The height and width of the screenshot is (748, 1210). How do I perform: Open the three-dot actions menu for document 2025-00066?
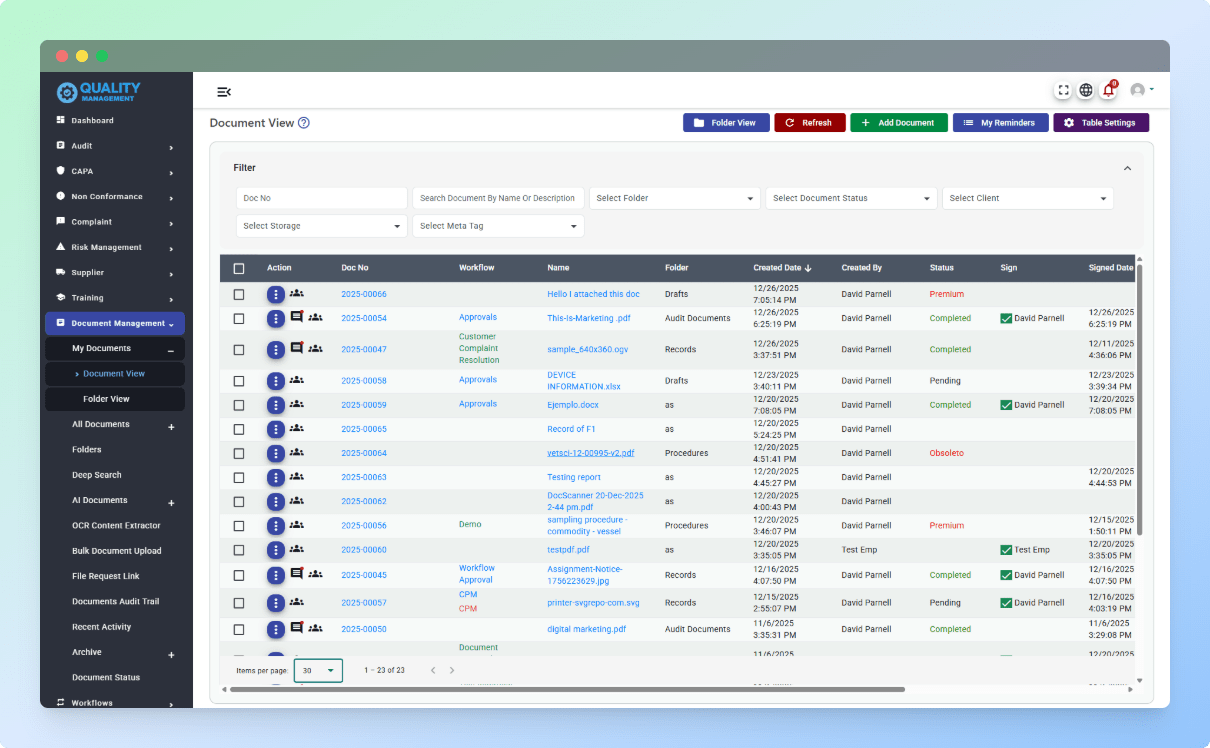click(x=275, y=294)
